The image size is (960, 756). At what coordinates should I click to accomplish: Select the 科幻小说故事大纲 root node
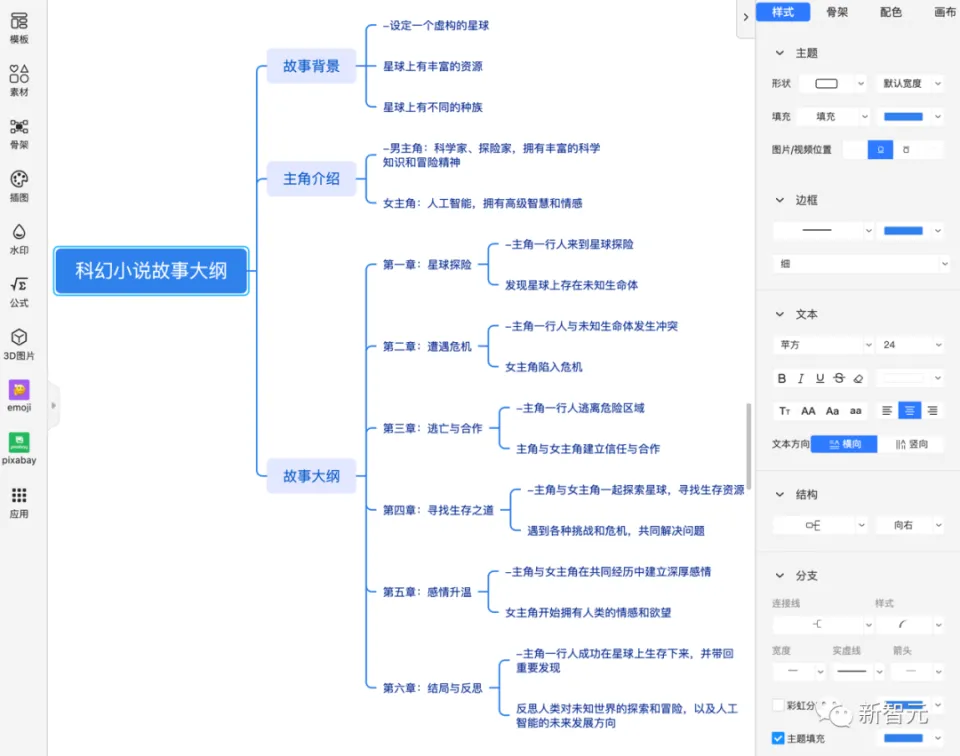tap(151, 270)
